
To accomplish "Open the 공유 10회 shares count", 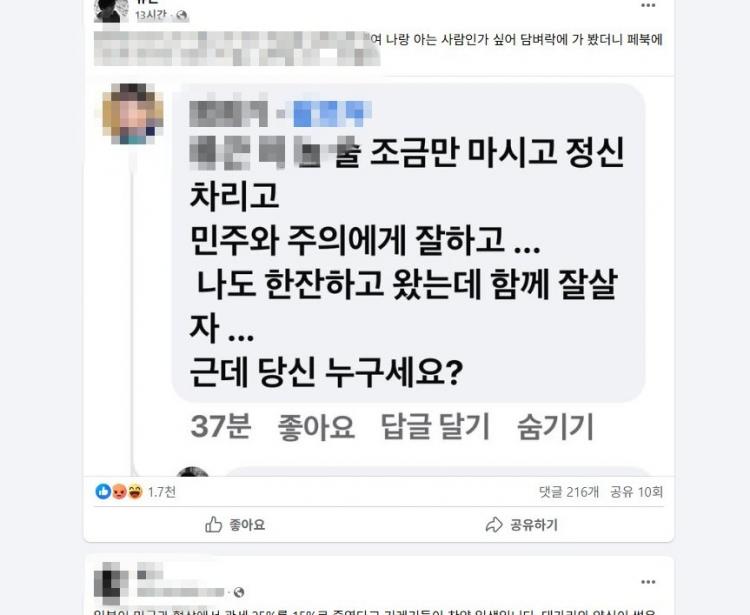I will pos(637,492).
